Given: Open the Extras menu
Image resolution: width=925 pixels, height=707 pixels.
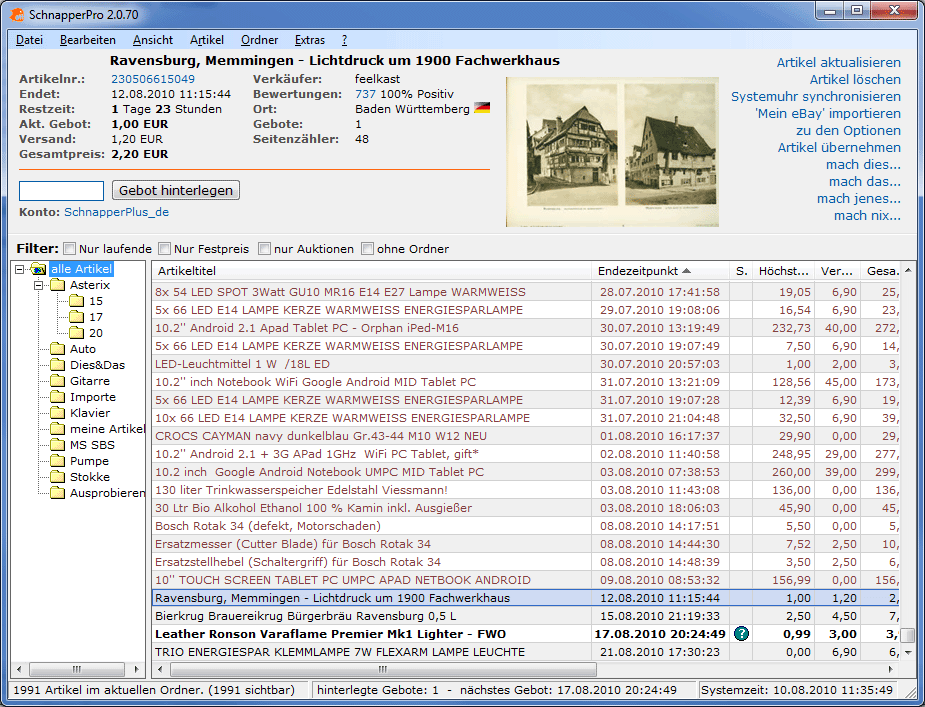Looking at the screenshot, I should 309,40.
